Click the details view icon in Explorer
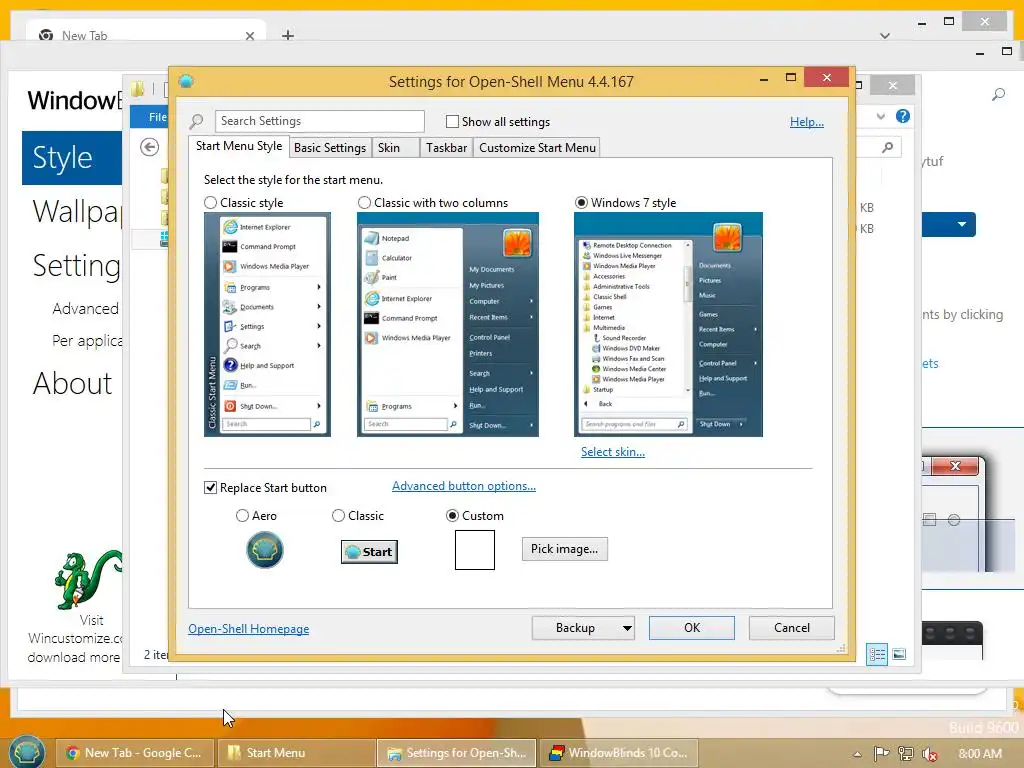This screenshot has width=1024, height=768. coord(877,654)
